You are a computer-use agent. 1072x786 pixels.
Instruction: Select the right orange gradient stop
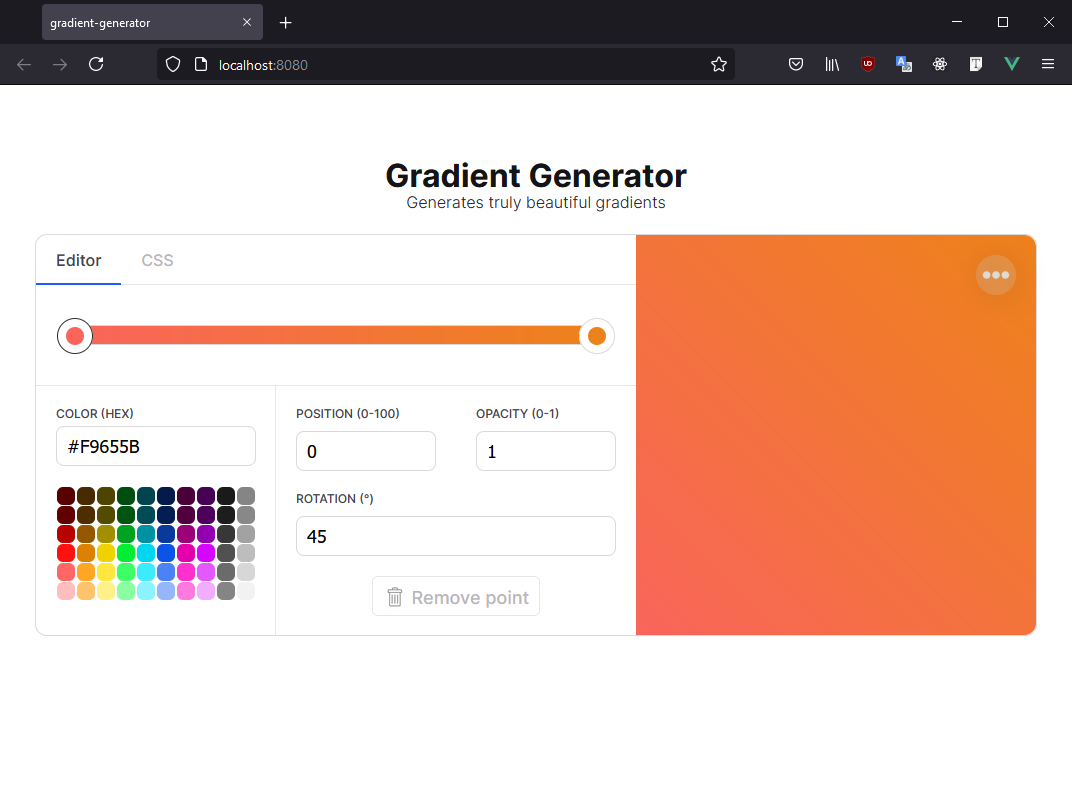pyautogui.click(x=596, y=336)
